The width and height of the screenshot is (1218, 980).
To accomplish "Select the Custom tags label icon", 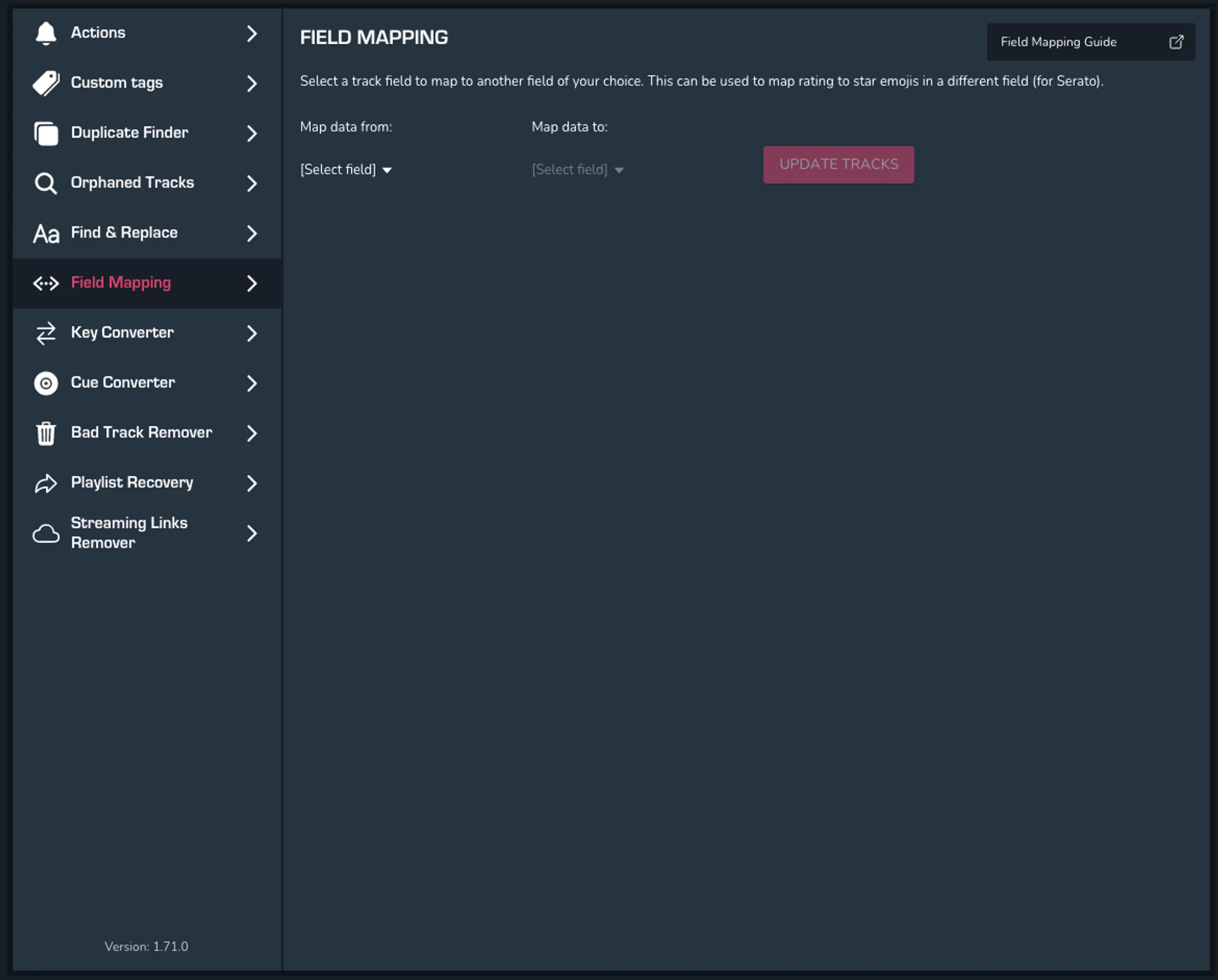I will pos(46,83).
